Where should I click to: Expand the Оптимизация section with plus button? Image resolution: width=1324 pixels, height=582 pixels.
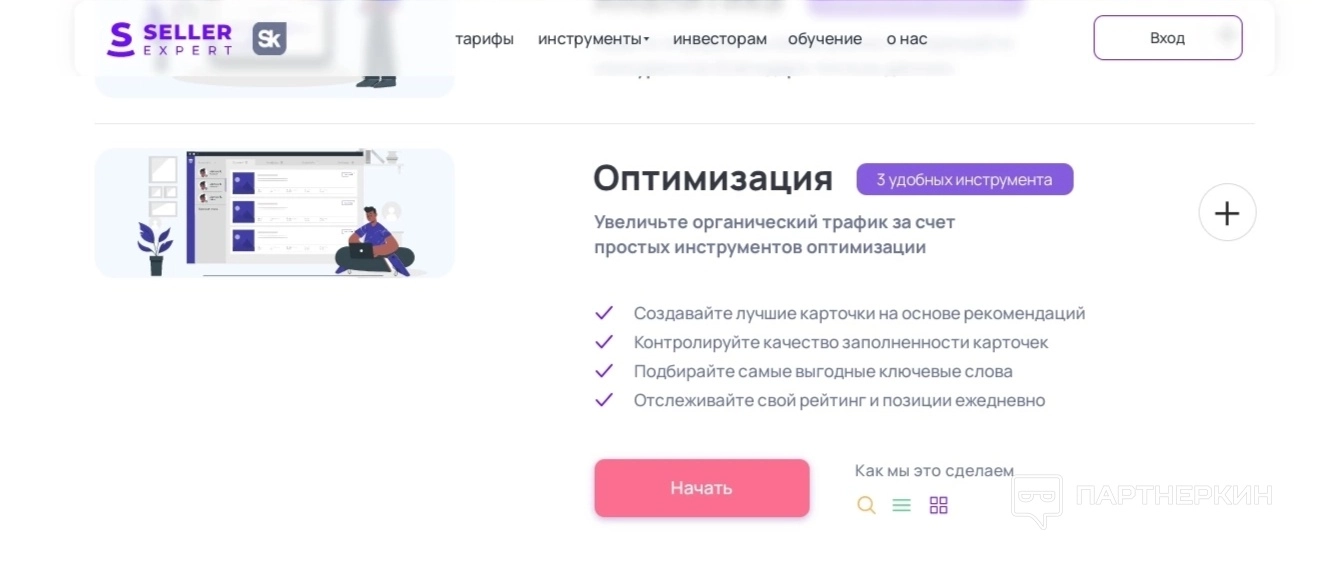pyautogui.click(x=1227, y=213)
